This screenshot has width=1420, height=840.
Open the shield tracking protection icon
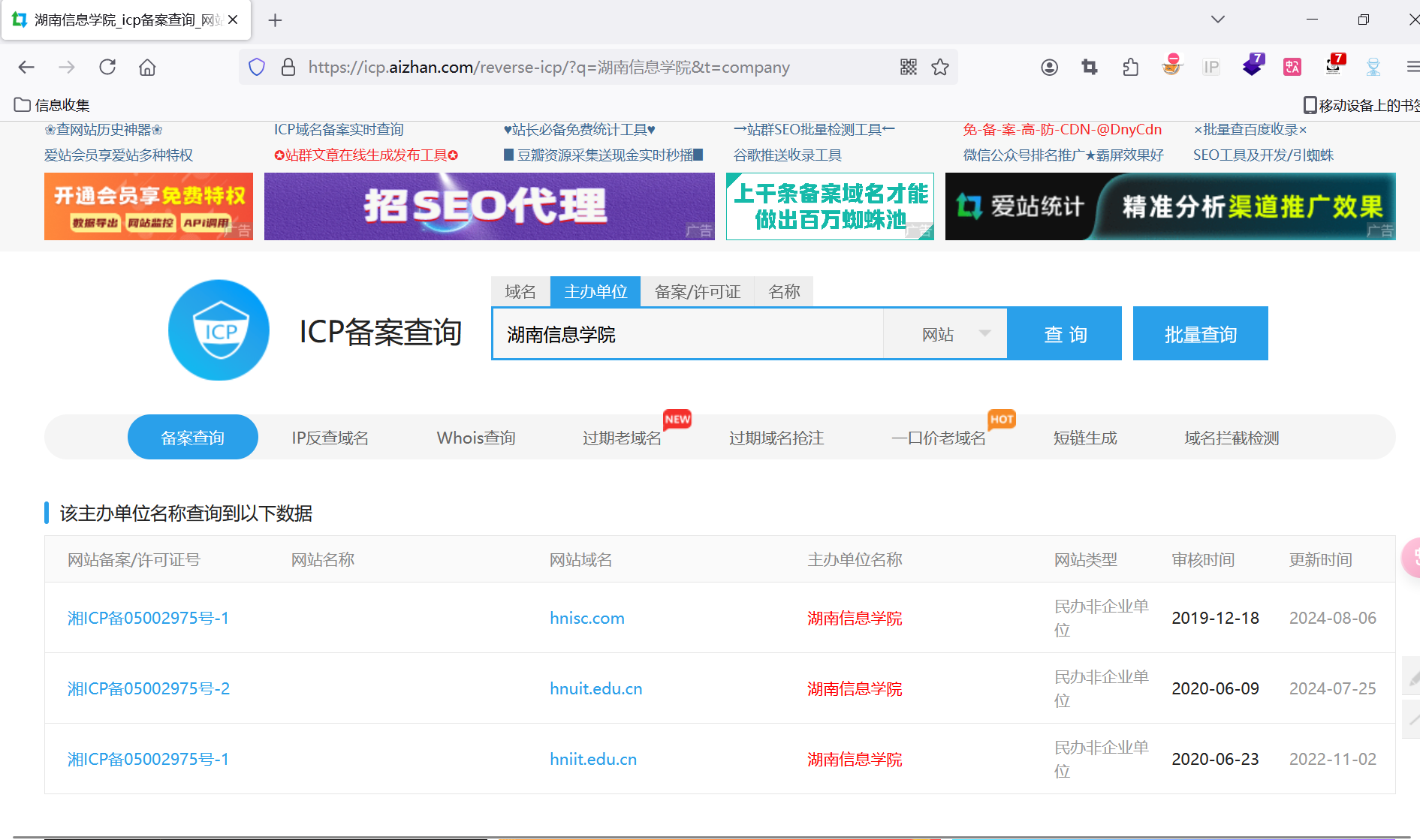coord(257,68)
